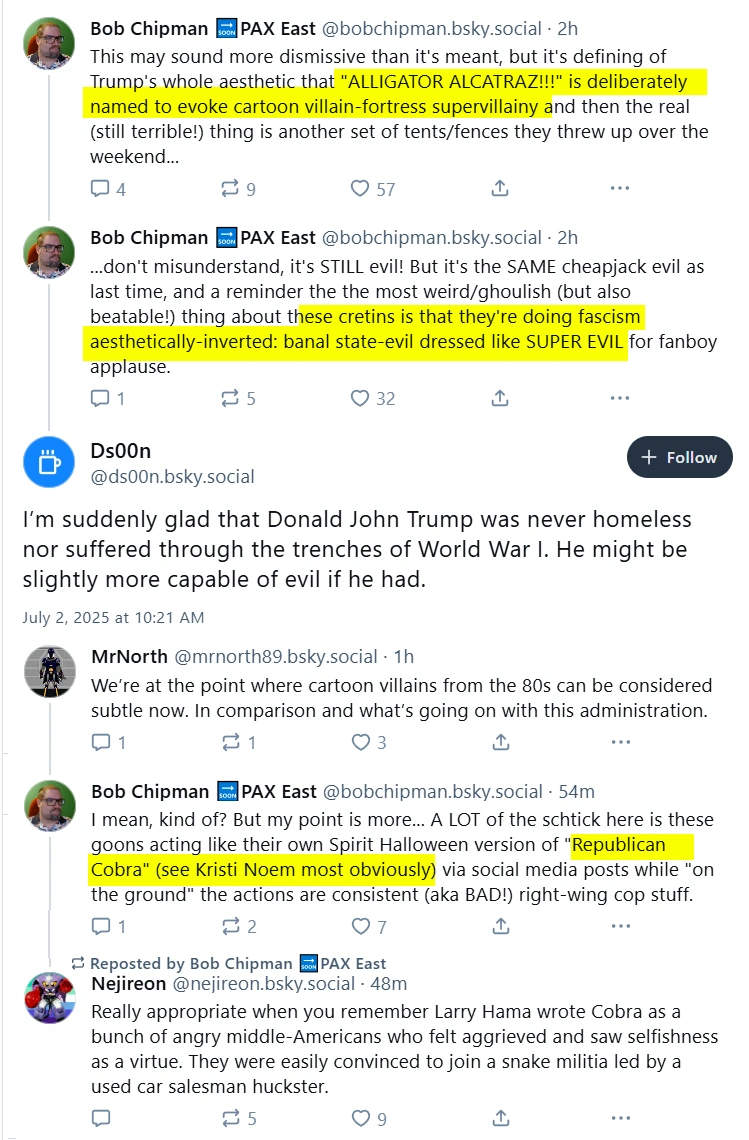
Task: Like MrNorth's reply showing 3 likes
Action: coord(369,742)
